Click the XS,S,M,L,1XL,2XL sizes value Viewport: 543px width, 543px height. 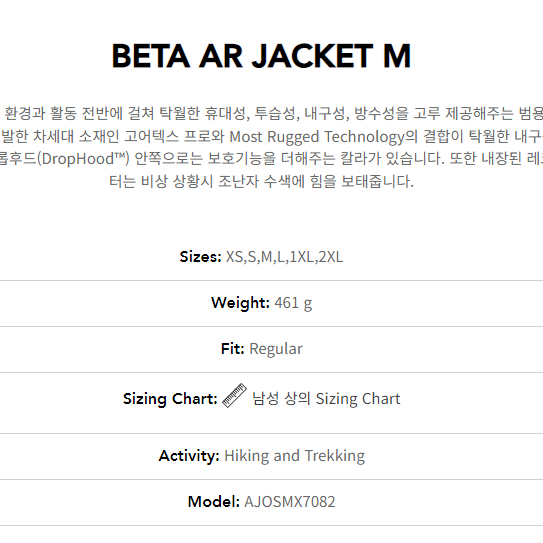pyautogui.click(x=284, y=257)
